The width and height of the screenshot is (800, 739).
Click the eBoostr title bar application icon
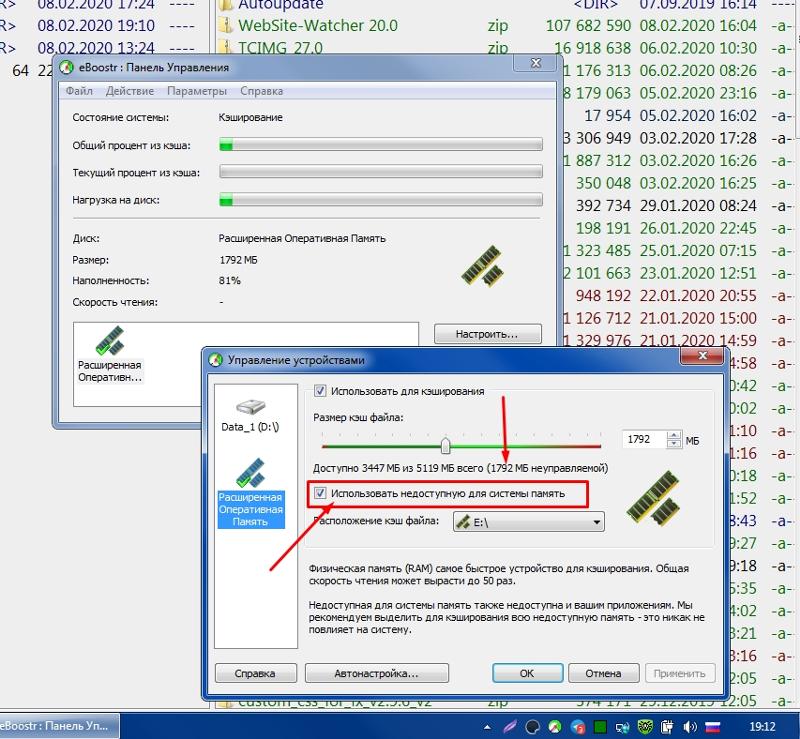[x=66, y=67]
